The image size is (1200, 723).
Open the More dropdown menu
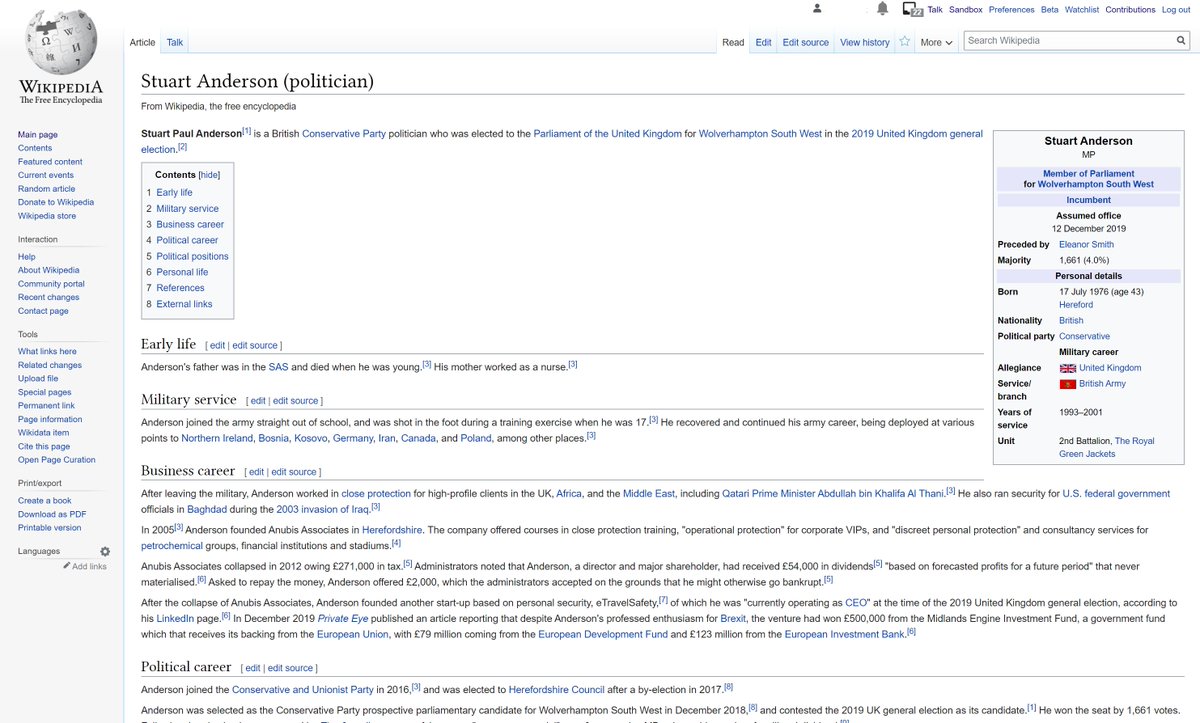(935, 42)
